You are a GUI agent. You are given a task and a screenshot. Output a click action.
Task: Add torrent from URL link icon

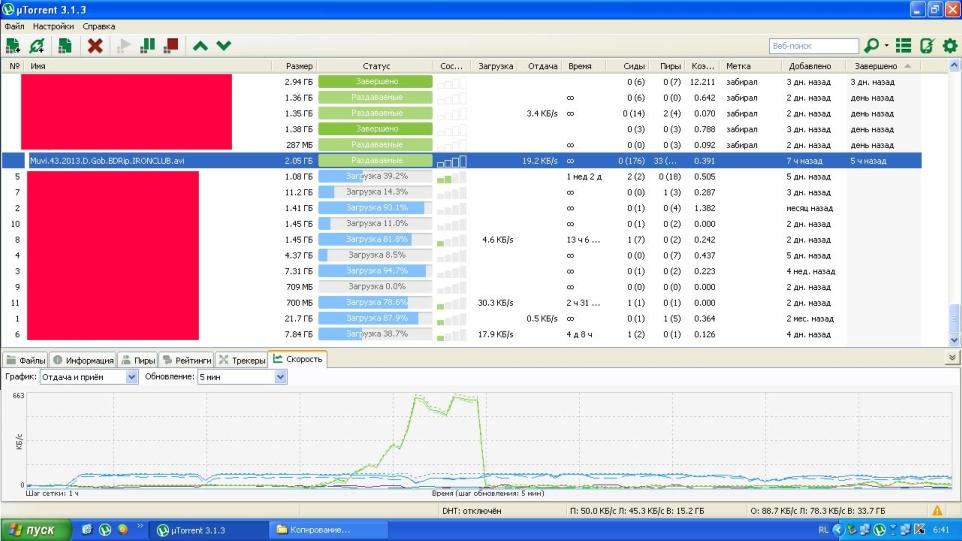pyautogui.click(x=37, y=45)
